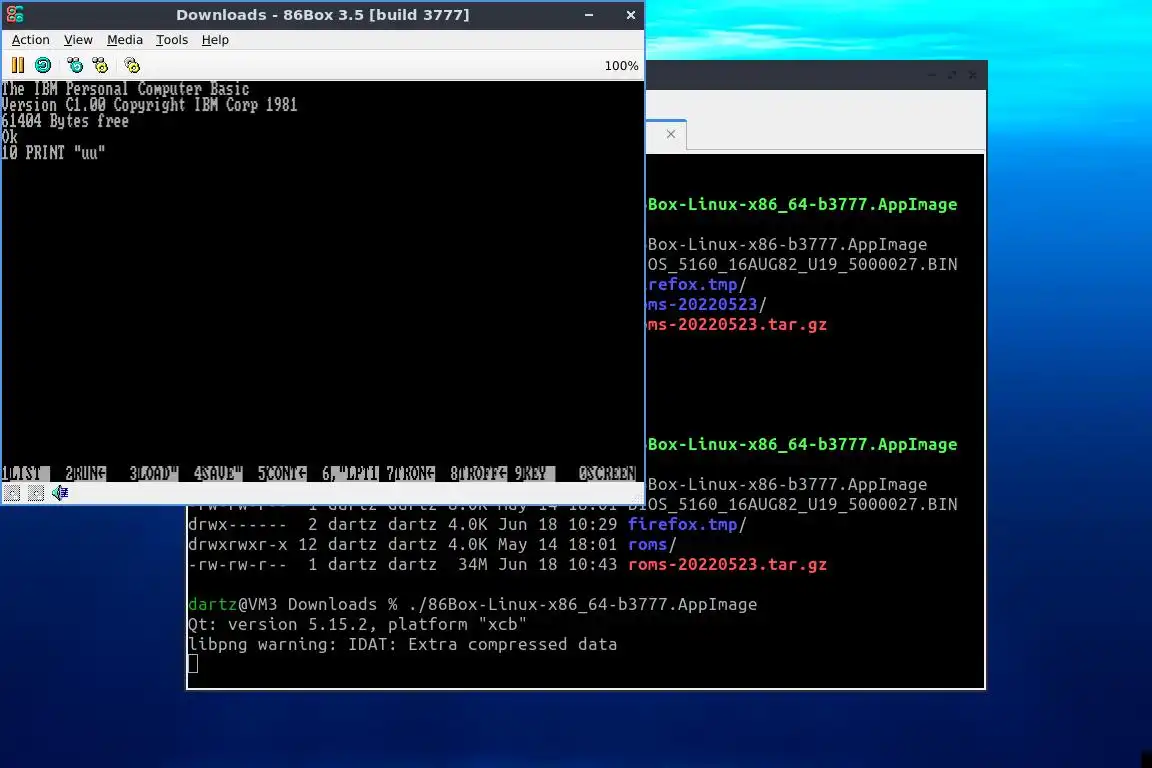
Task: Click the 4SAVE function key label
Action: click(217, 473)
